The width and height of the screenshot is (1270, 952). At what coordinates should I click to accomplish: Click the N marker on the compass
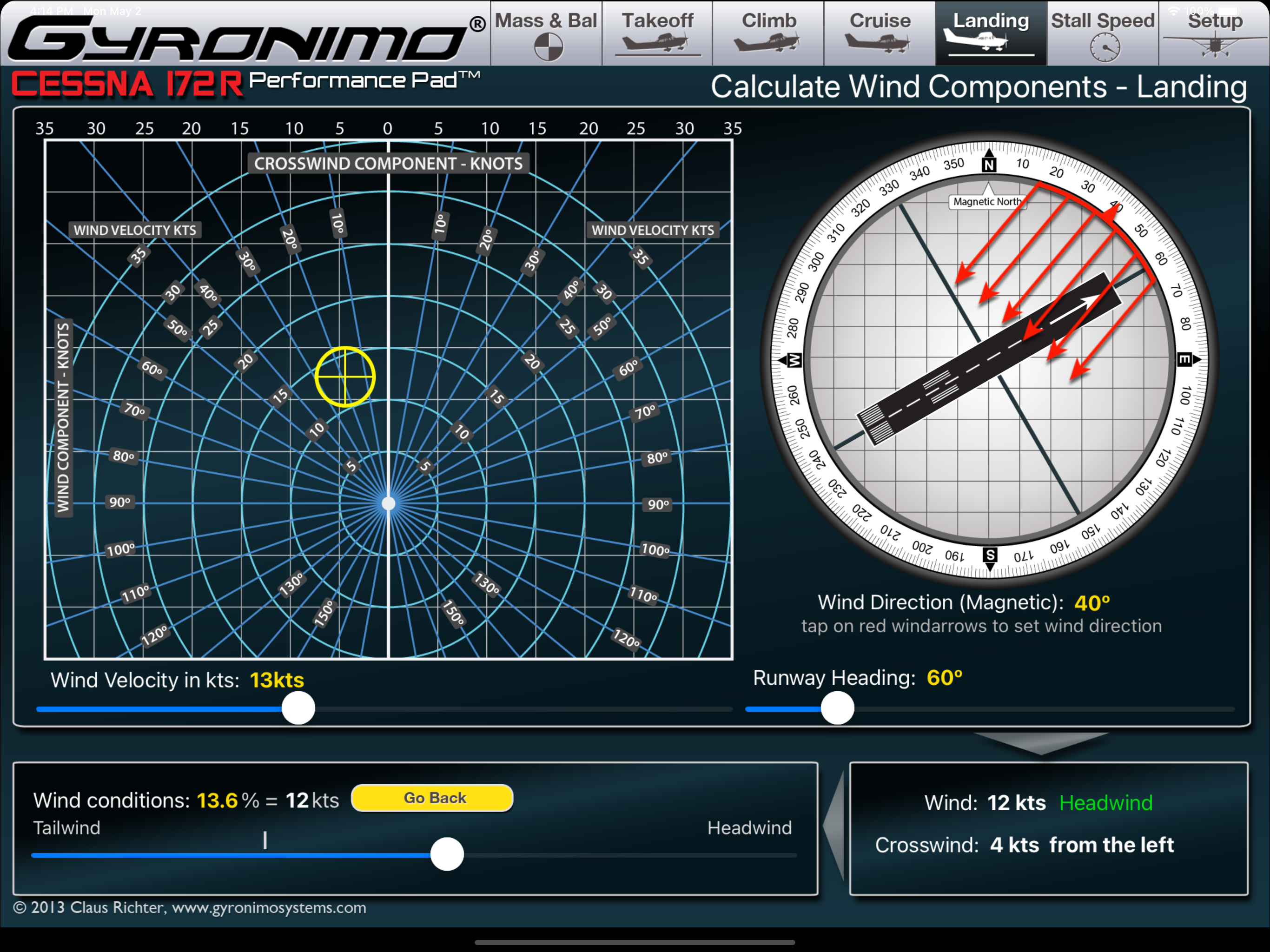(989, 165)
